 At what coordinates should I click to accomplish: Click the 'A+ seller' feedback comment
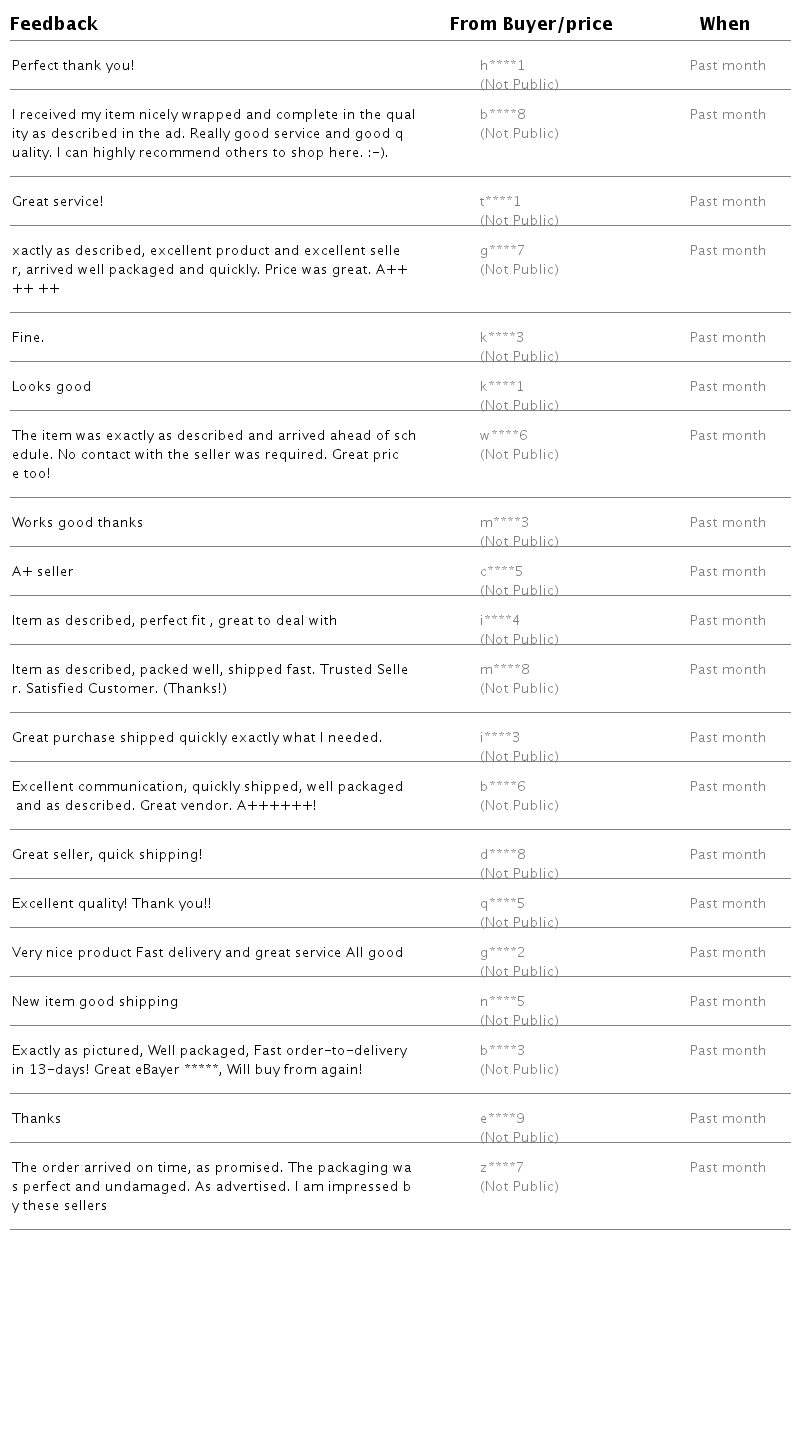(43, 572)
